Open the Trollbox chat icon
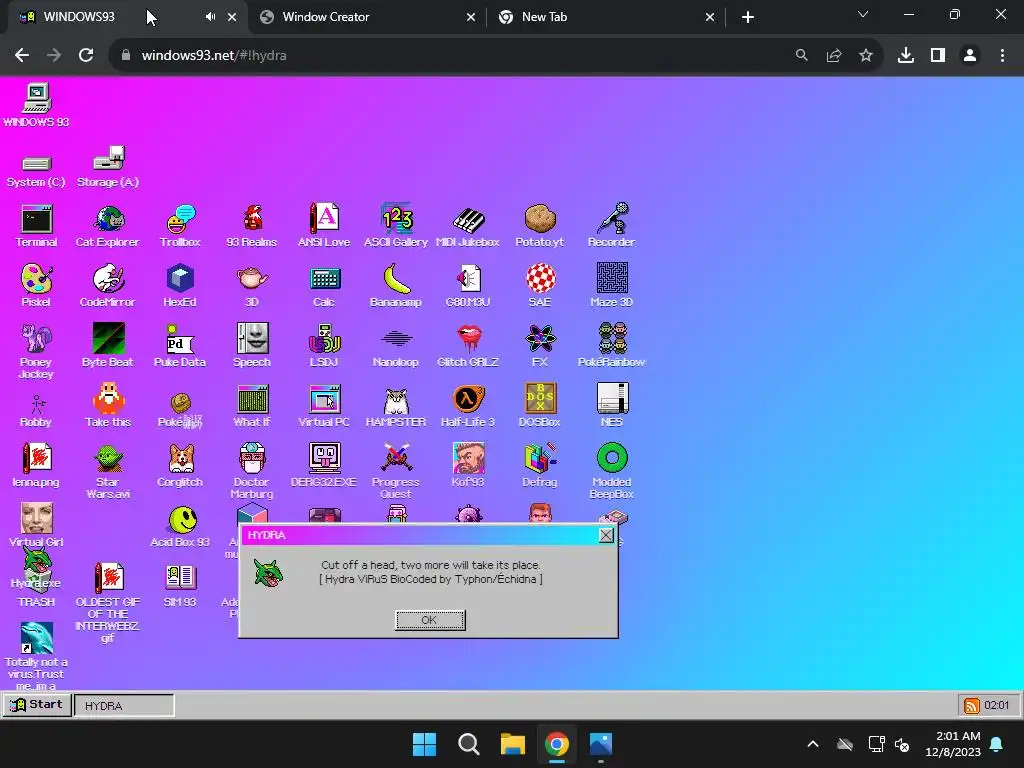 coord(180,226)
